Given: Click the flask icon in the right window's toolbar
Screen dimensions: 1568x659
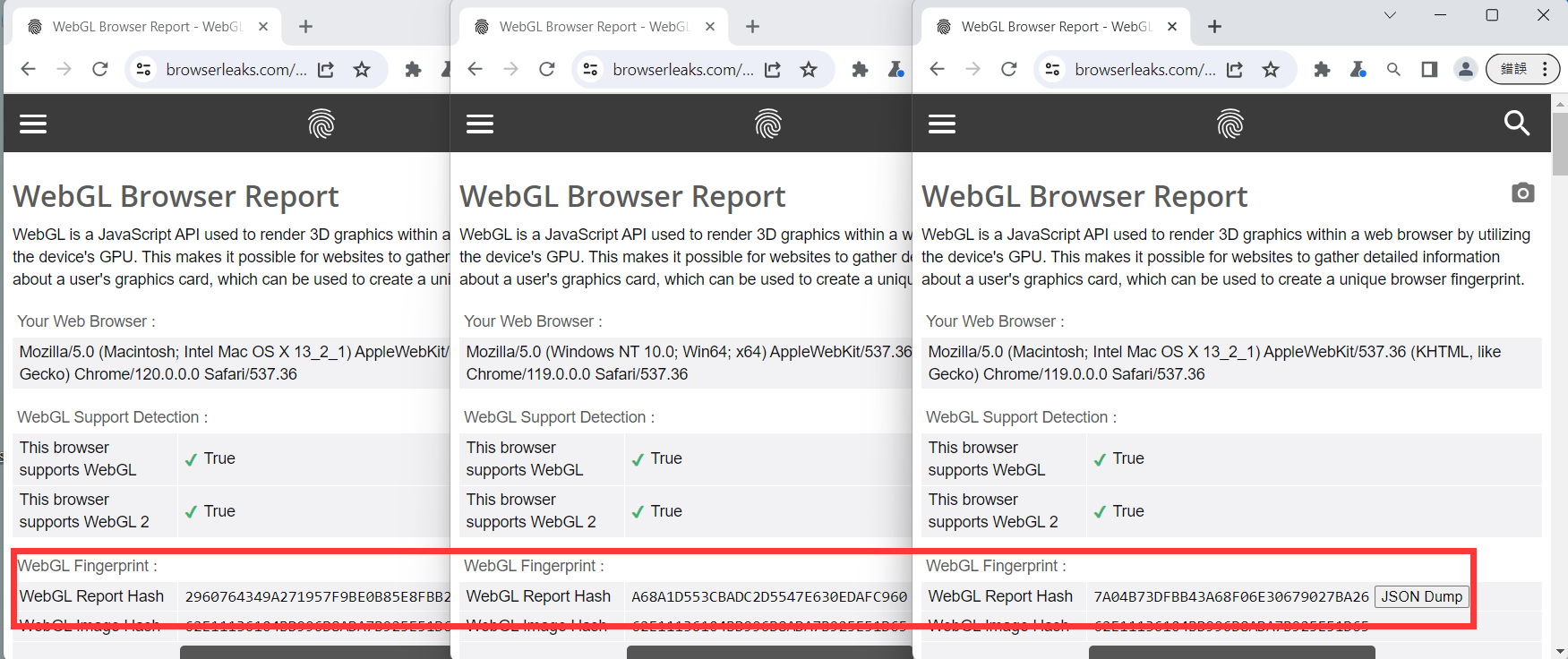Looking at the screenshot, I should coord(1358,69).
